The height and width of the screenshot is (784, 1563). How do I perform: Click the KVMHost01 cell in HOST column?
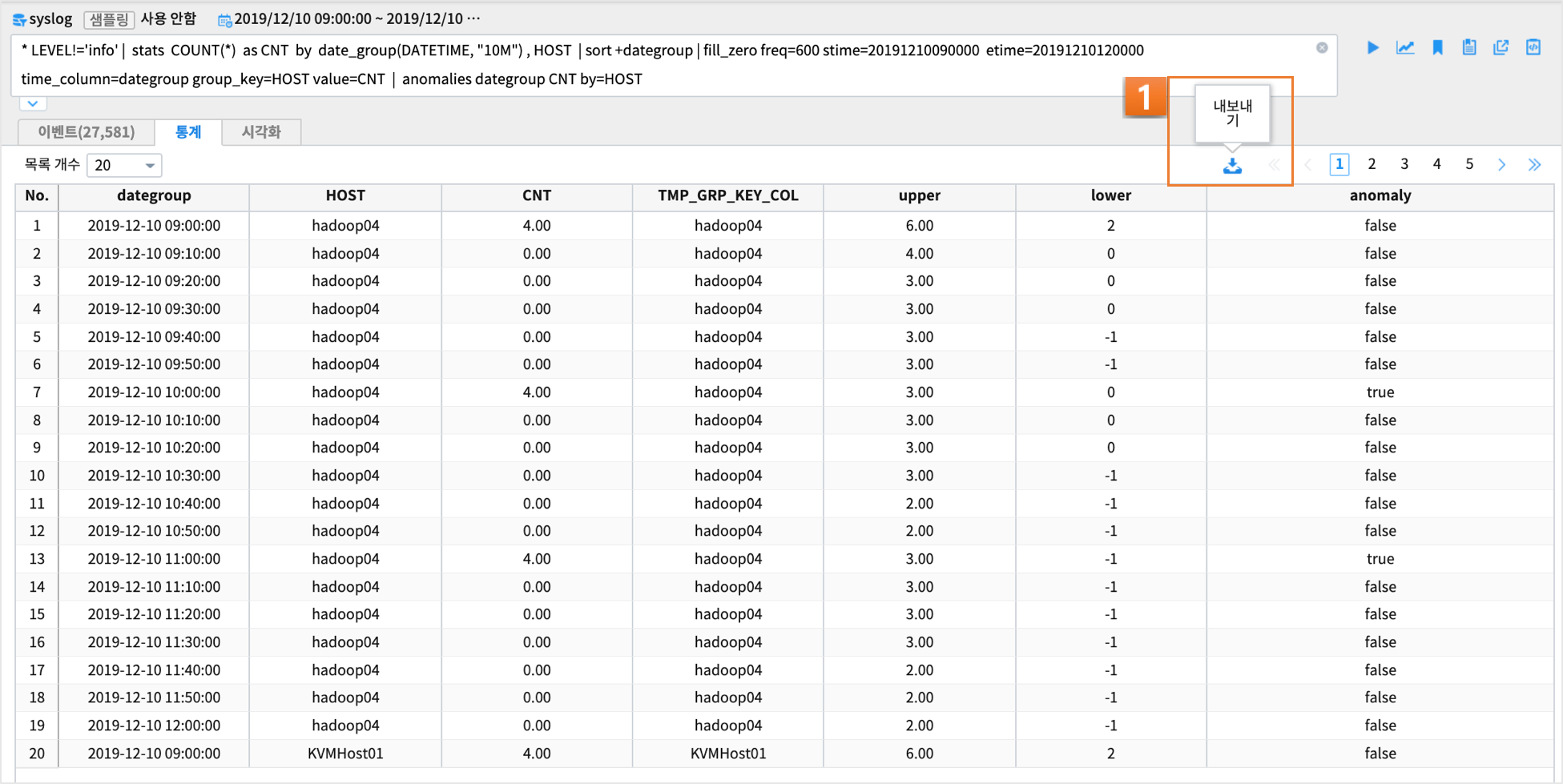point(345,754)
